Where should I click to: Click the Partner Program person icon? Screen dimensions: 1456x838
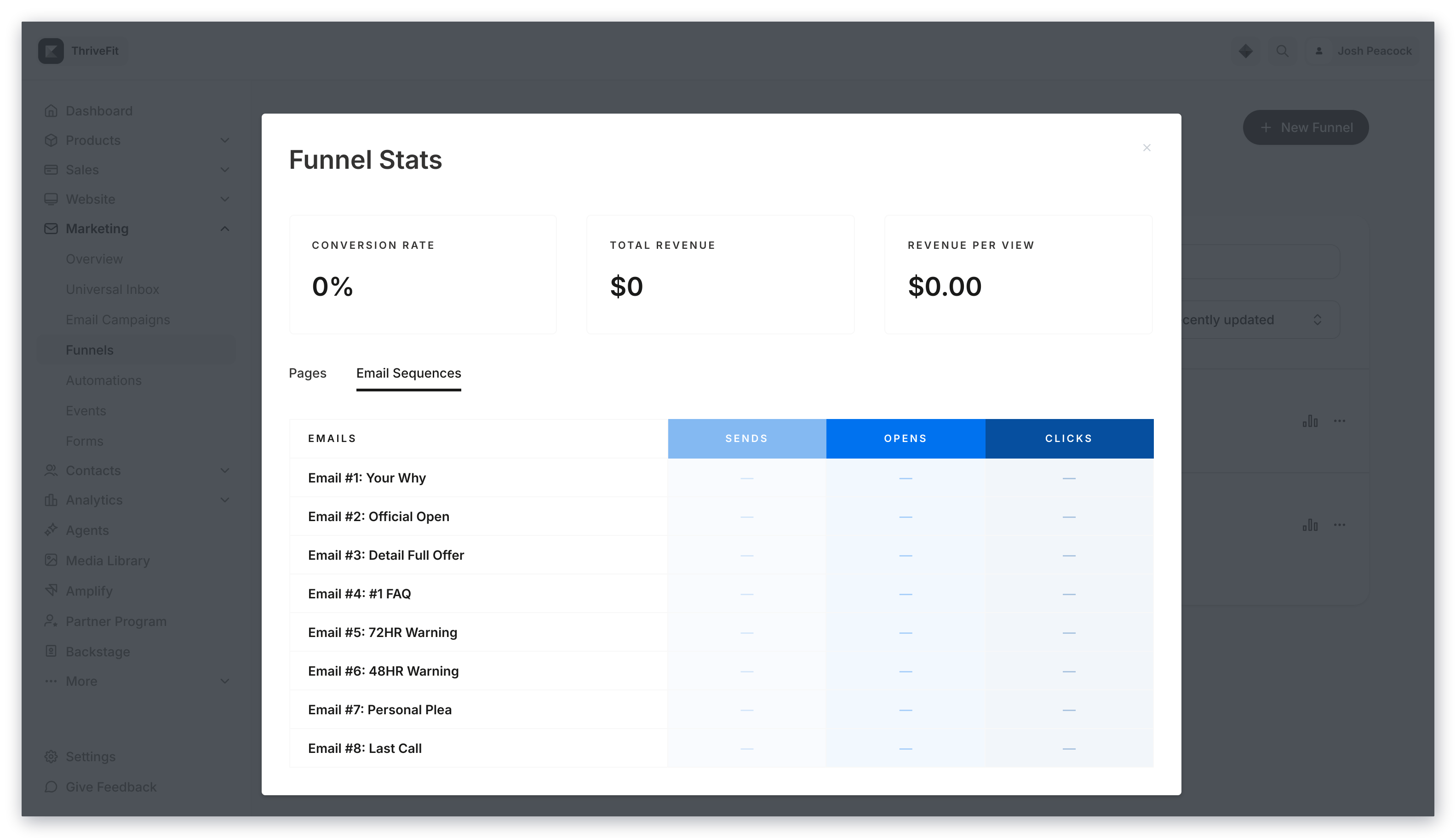(51, 621)
